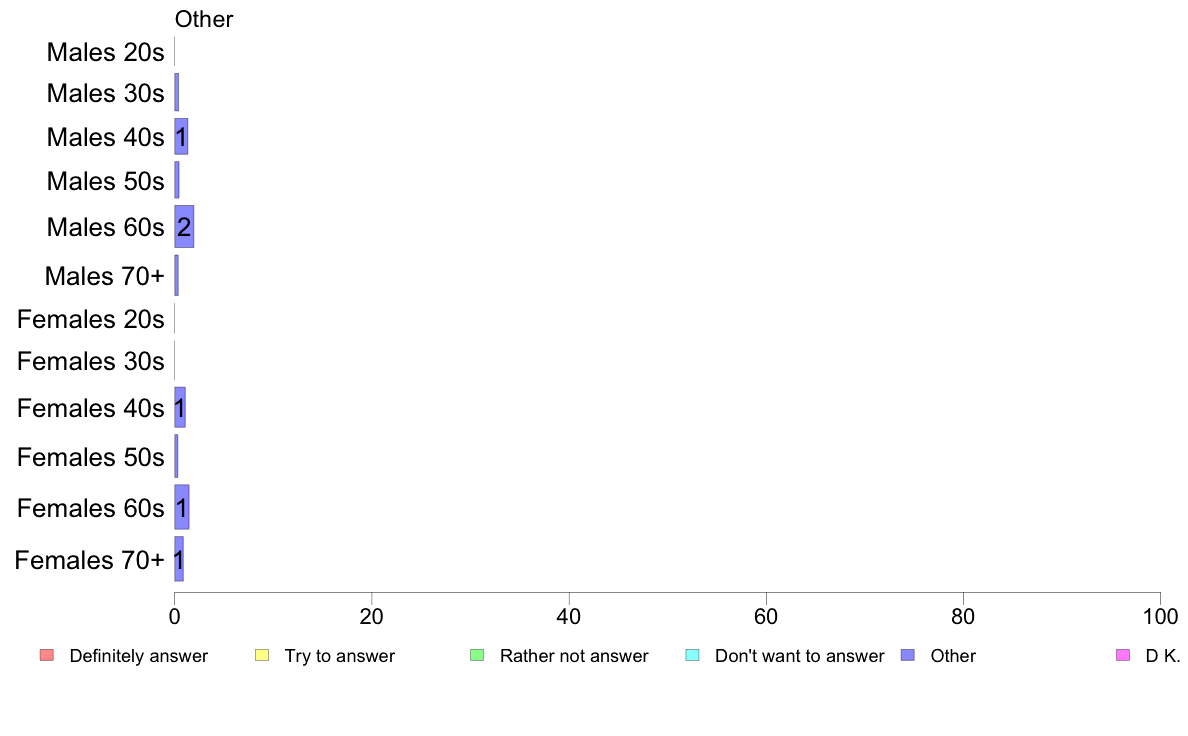Image resolution: width=1188 pixels, height=736 pixels.
Task: Click the green Rather not answer swatch
Action: click(x=477, y=655)
